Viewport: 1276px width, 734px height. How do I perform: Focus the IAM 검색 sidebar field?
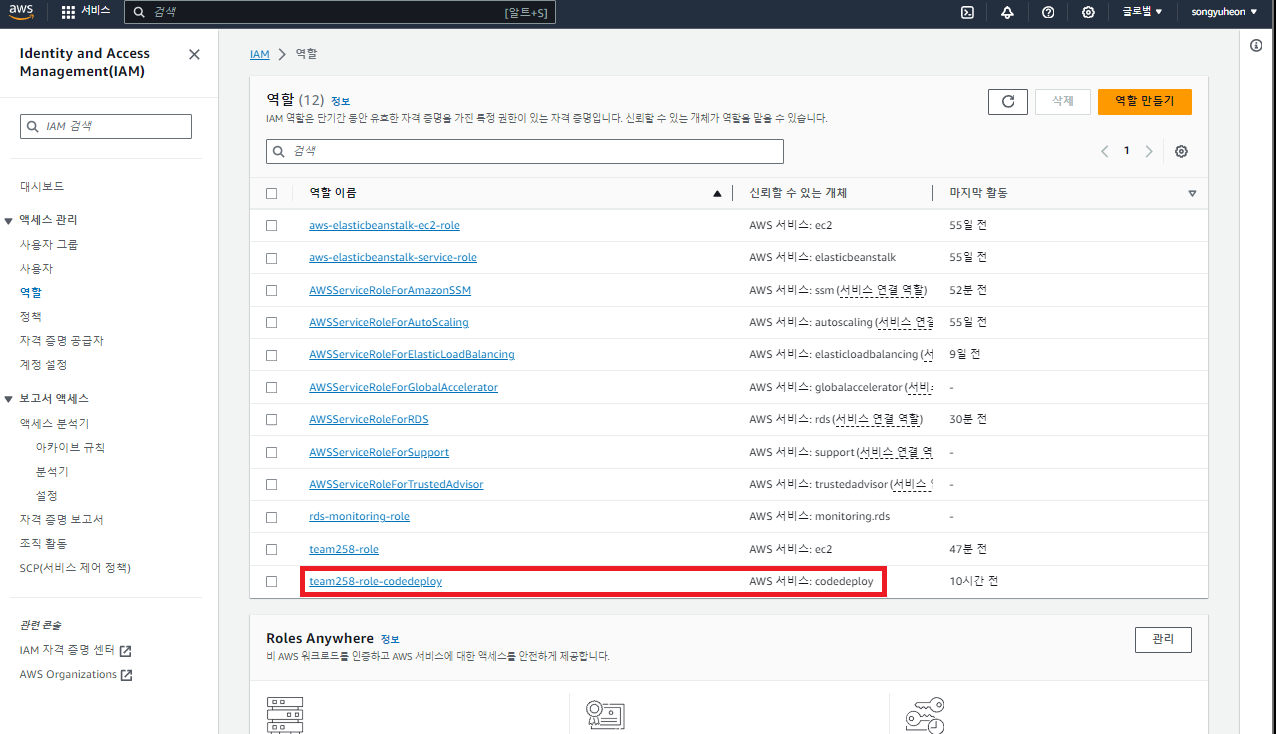(x=105, y=126)
